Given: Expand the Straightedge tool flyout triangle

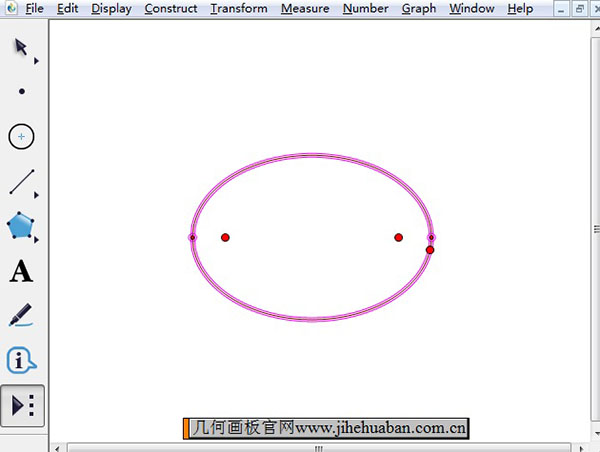Looking at the screenshot, I should tap(36, 195).
